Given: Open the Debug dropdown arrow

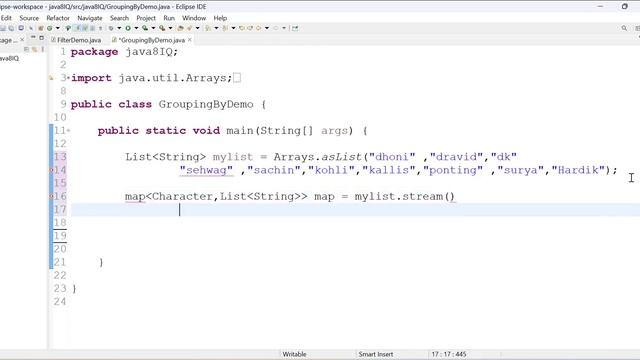Looking at the screenshot, I should point(119,28).
